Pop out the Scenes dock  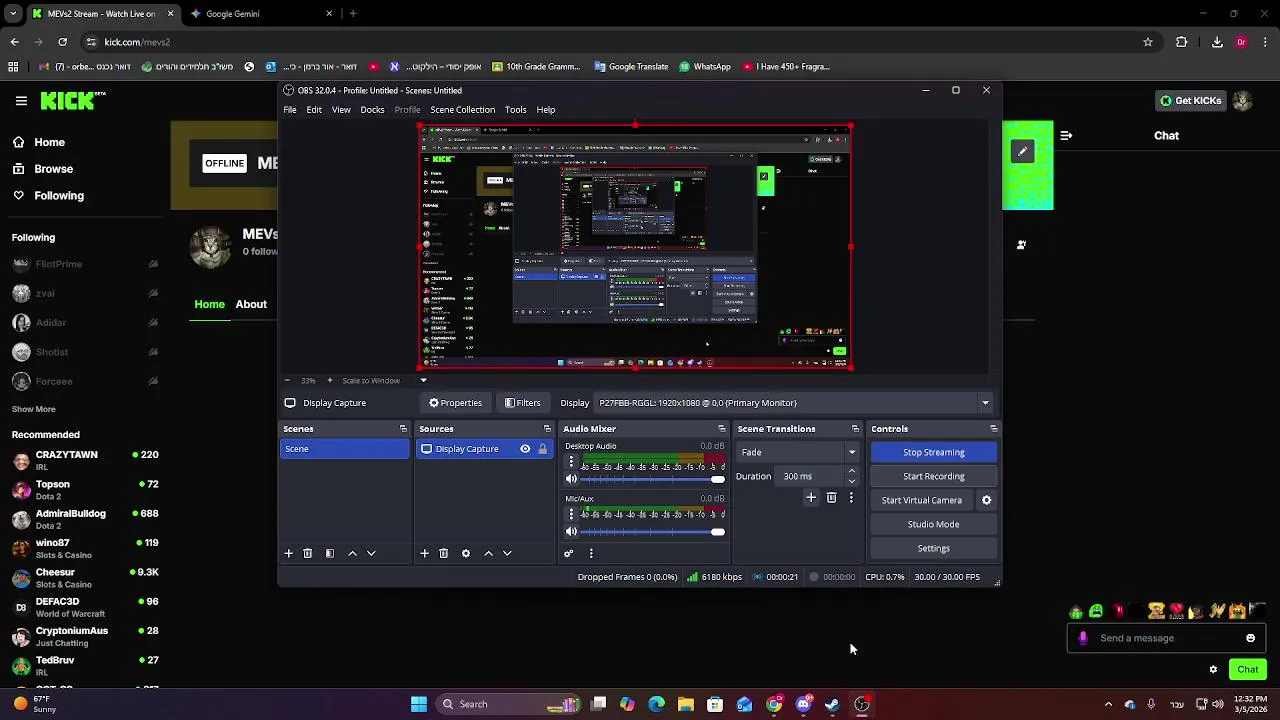coord(404,429)
